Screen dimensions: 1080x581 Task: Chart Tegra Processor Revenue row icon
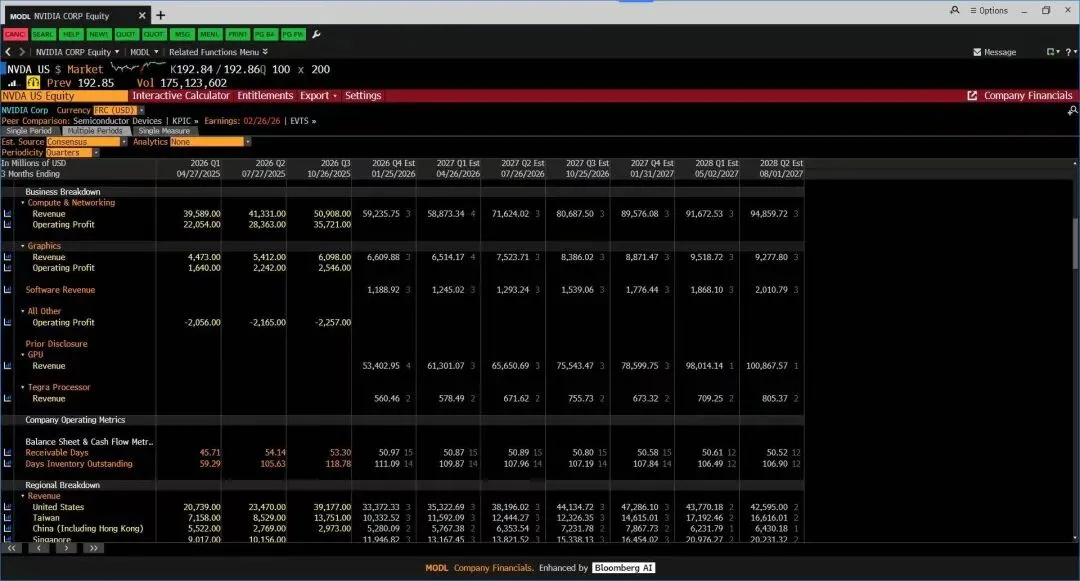(8, 399)
